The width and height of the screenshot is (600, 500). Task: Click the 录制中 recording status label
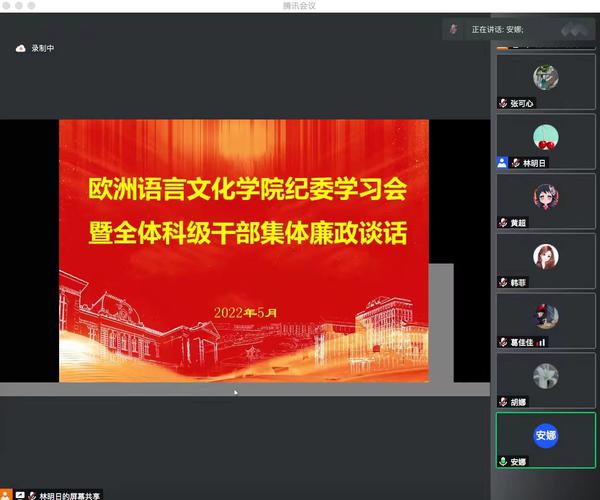[x=43, y=48]
